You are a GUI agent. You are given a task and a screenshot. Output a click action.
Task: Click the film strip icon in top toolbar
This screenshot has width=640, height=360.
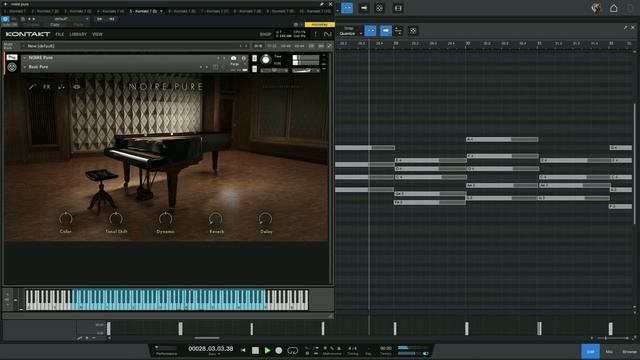click(398, 8)
